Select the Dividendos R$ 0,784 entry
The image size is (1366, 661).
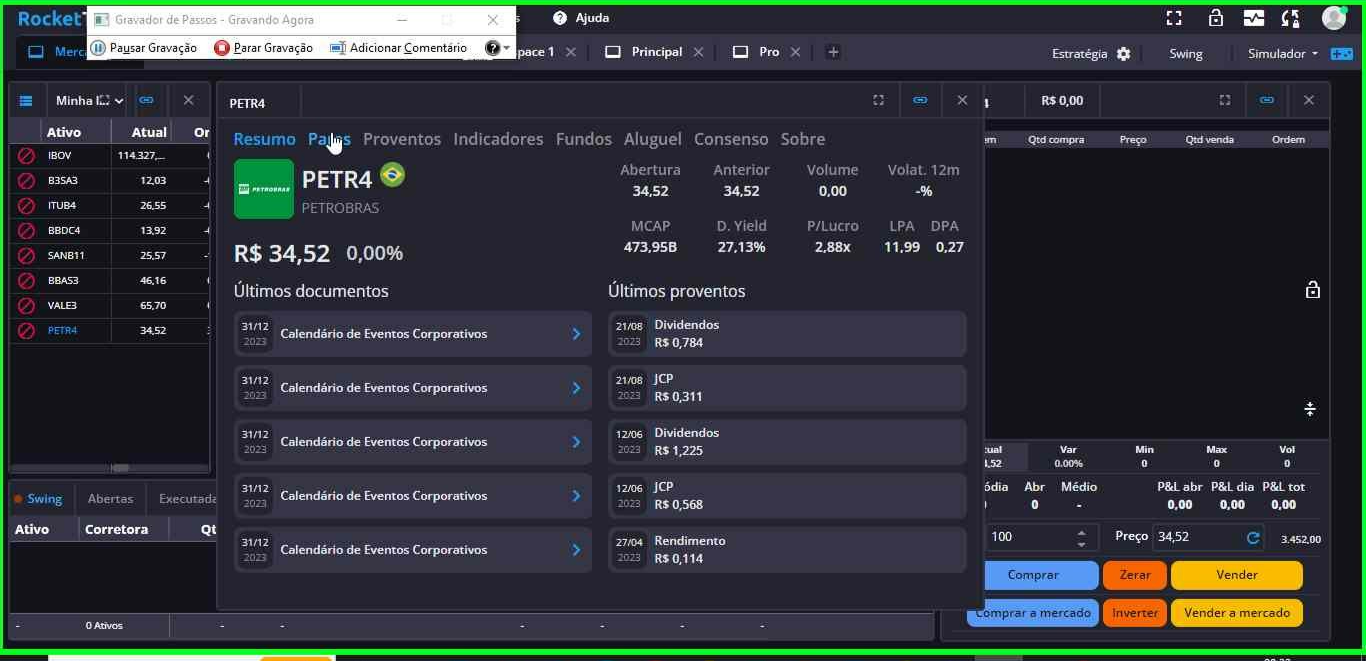tap(787, 334)
